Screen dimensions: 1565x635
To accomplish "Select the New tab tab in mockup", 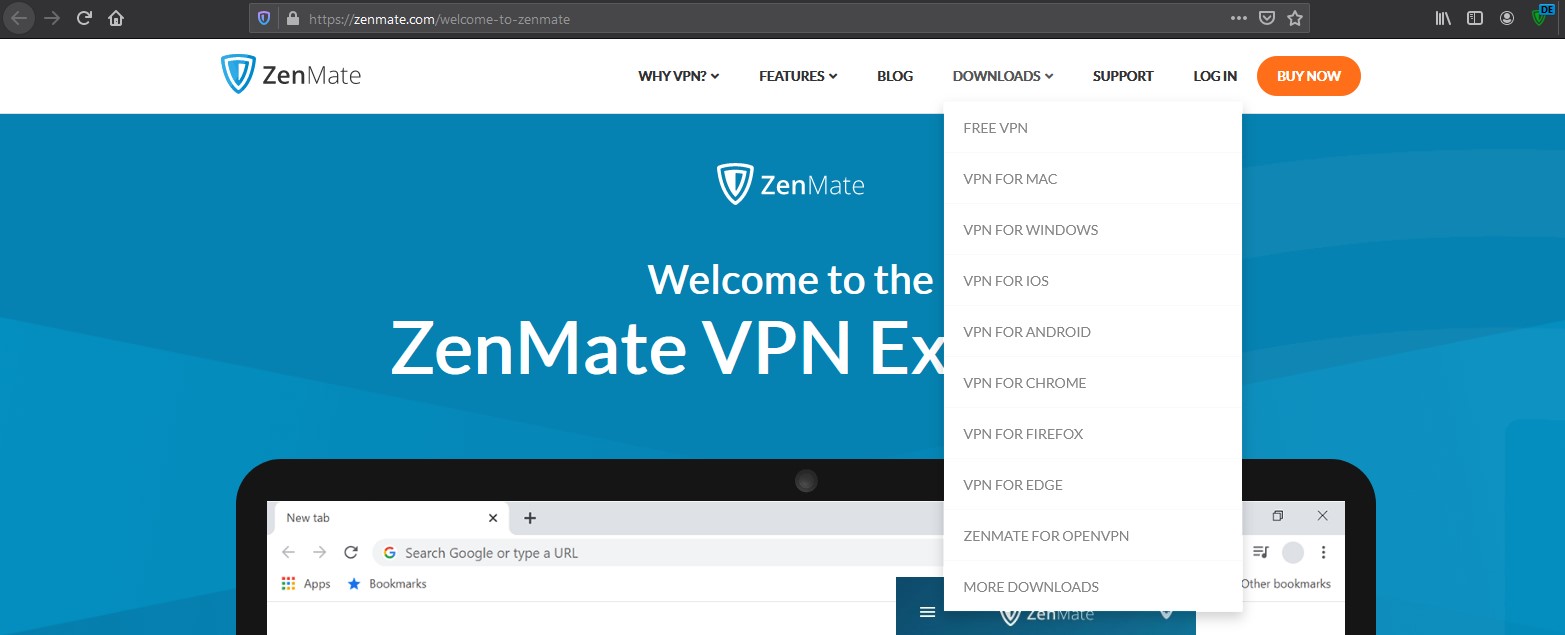I will [390, 518].
